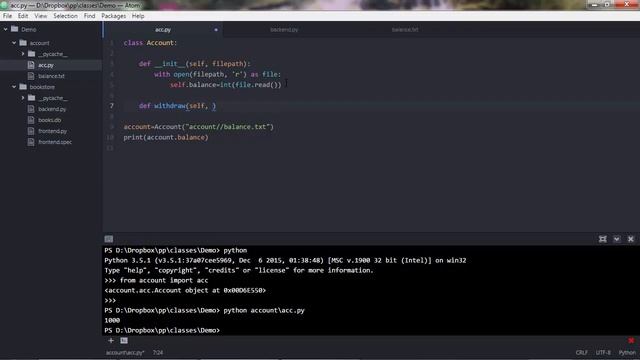Open backend.py from the tree view
The width and height of the screenshot is (640, 360).
click(52, 109)
